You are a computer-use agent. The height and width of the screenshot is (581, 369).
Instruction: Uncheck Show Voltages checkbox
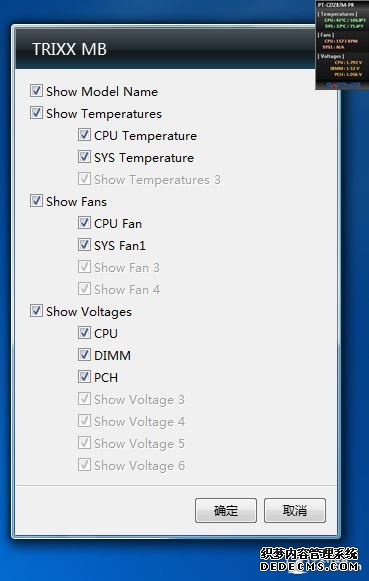[36, 311]
